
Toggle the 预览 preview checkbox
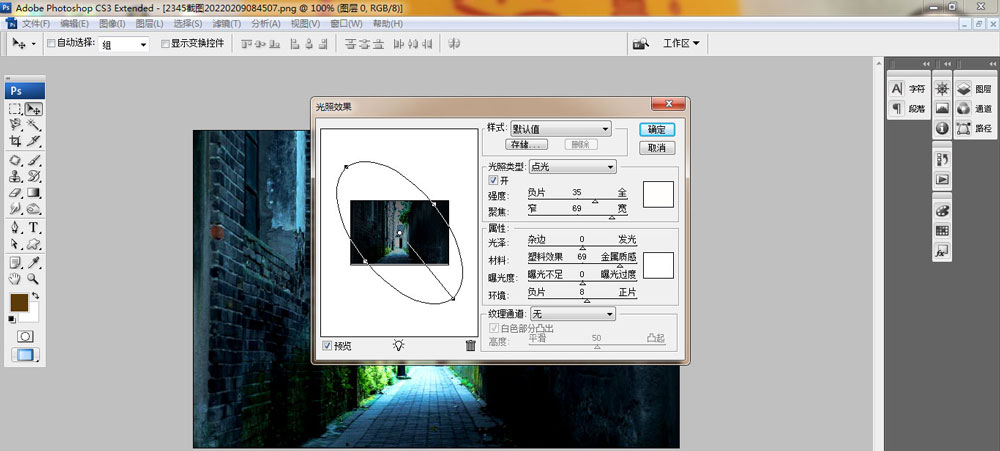(327, 346)
